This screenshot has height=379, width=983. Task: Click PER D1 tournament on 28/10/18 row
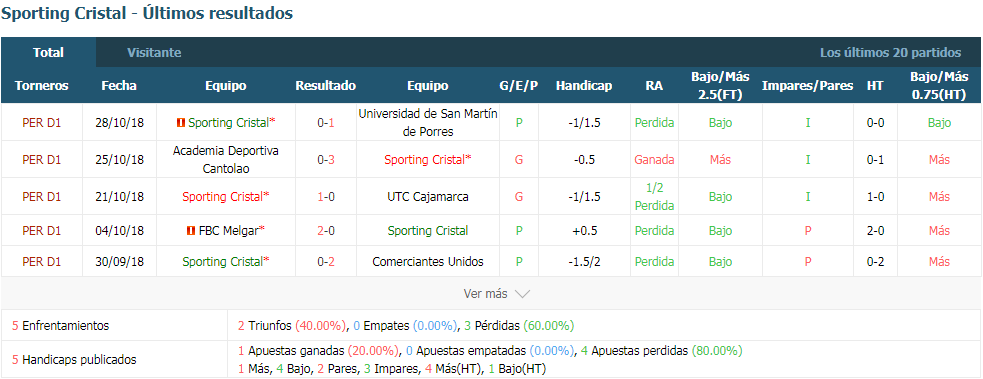[41, 123]
